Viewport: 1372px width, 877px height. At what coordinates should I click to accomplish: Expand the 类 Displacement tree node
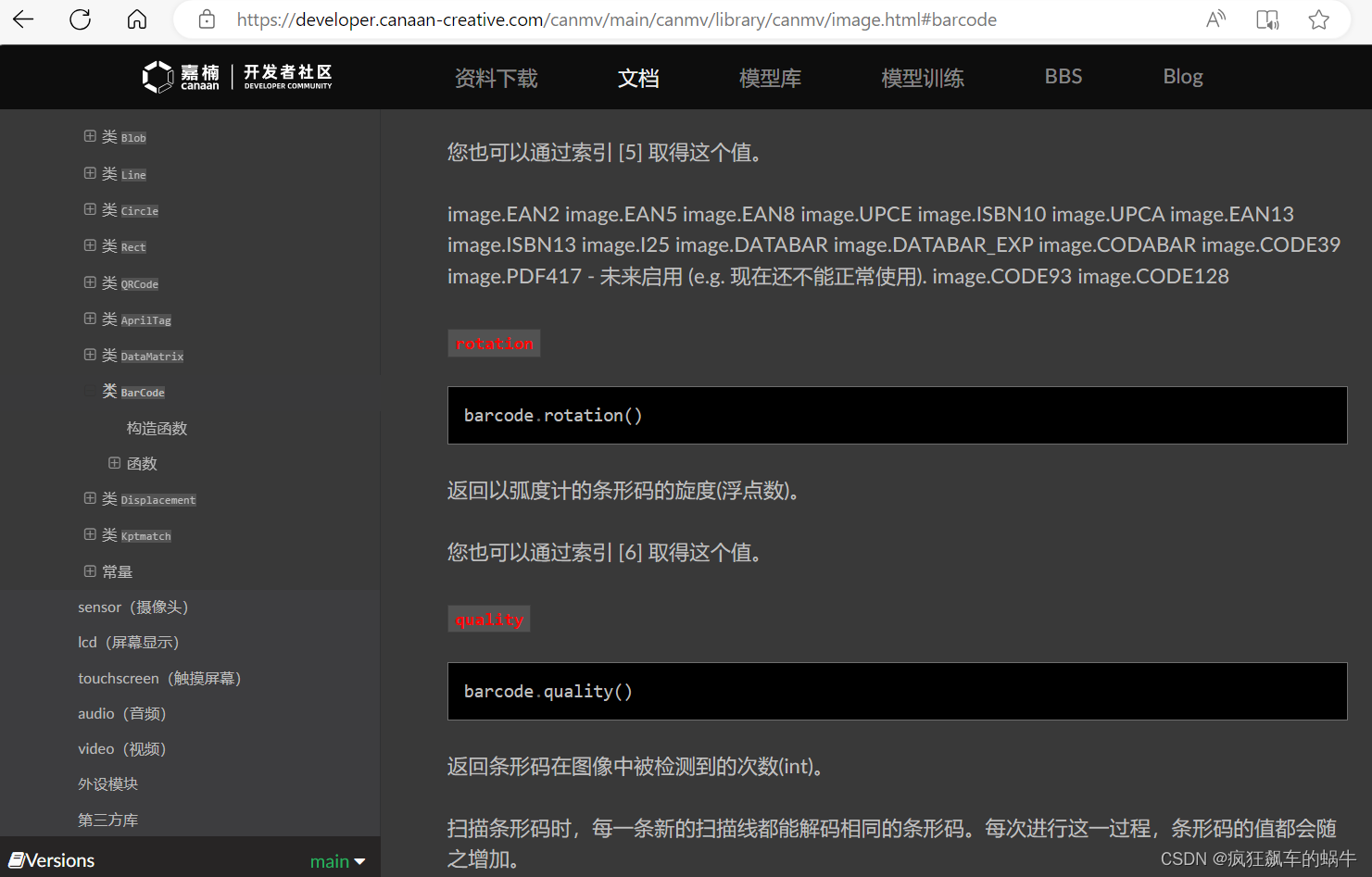coord(90,498)
